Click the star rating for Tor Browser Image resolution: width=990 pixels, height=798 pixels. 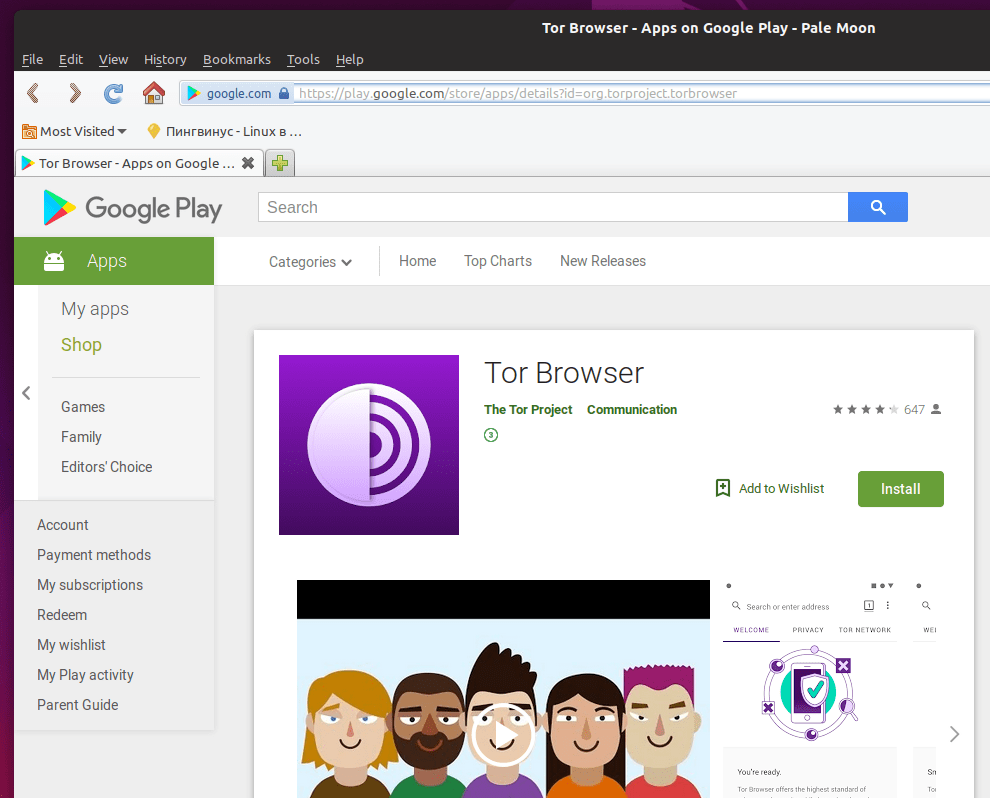[866, 409]
